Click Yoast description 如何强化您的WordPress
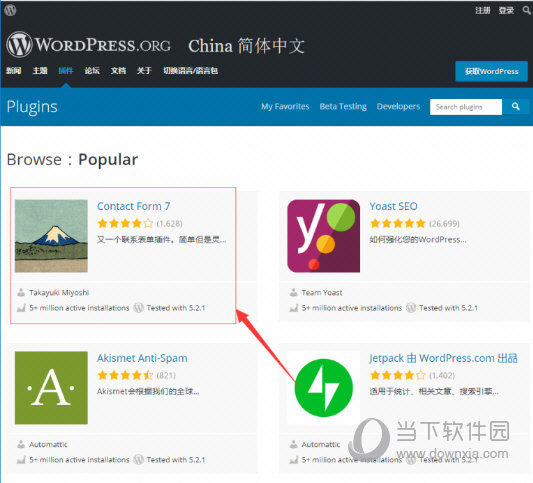The height and width of the screenshot is (483, 533). 418,240
